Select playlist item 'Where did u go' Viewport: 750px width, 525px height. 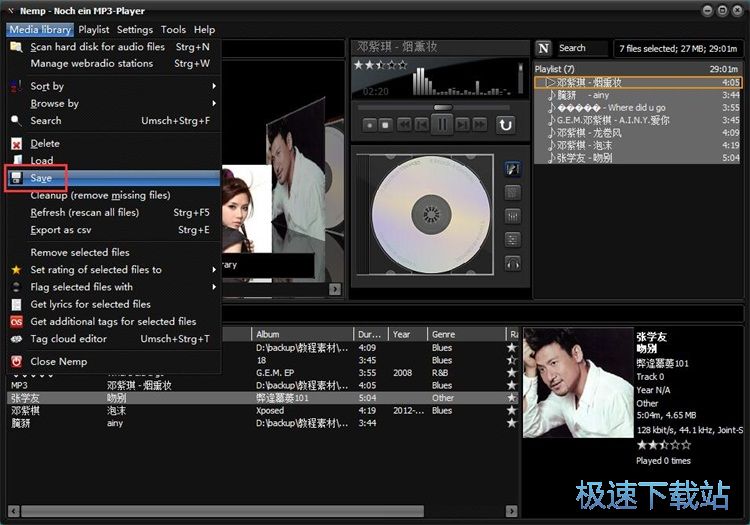(x=638, y=108)
